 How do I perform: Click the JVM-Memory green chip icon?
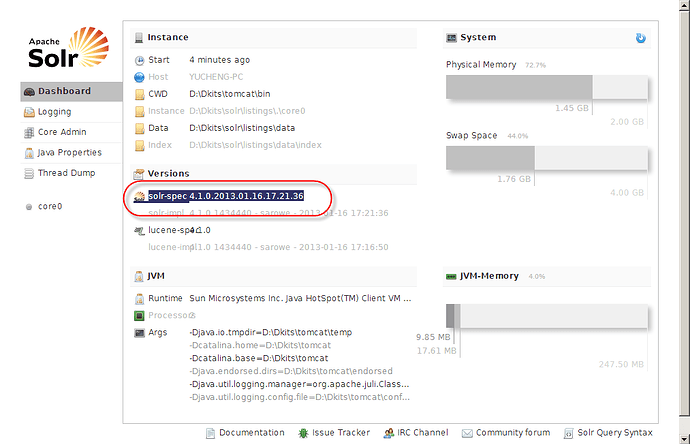(451, 277)
